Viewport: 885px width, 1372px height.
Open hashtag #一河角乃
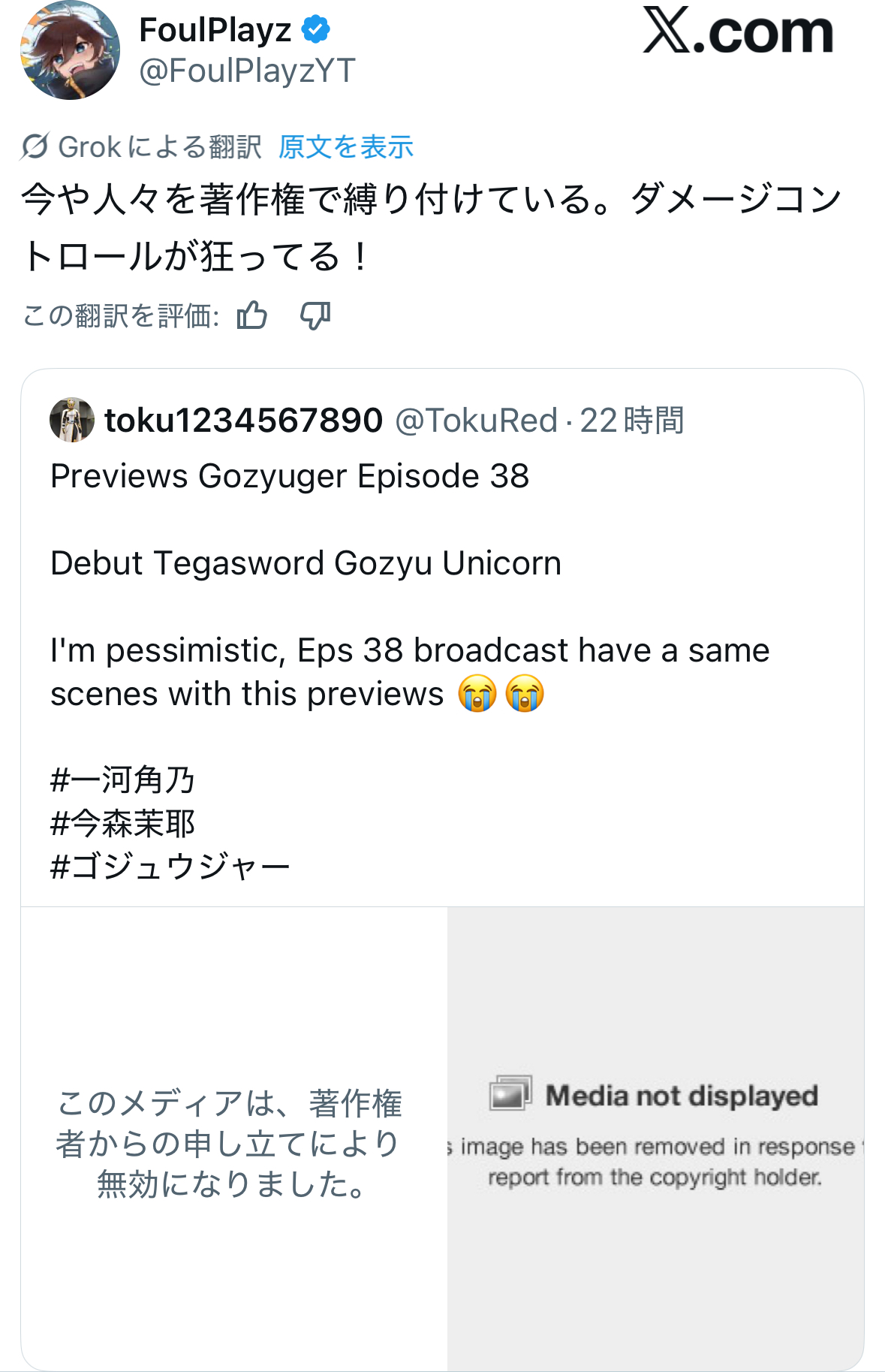[122, 780]
